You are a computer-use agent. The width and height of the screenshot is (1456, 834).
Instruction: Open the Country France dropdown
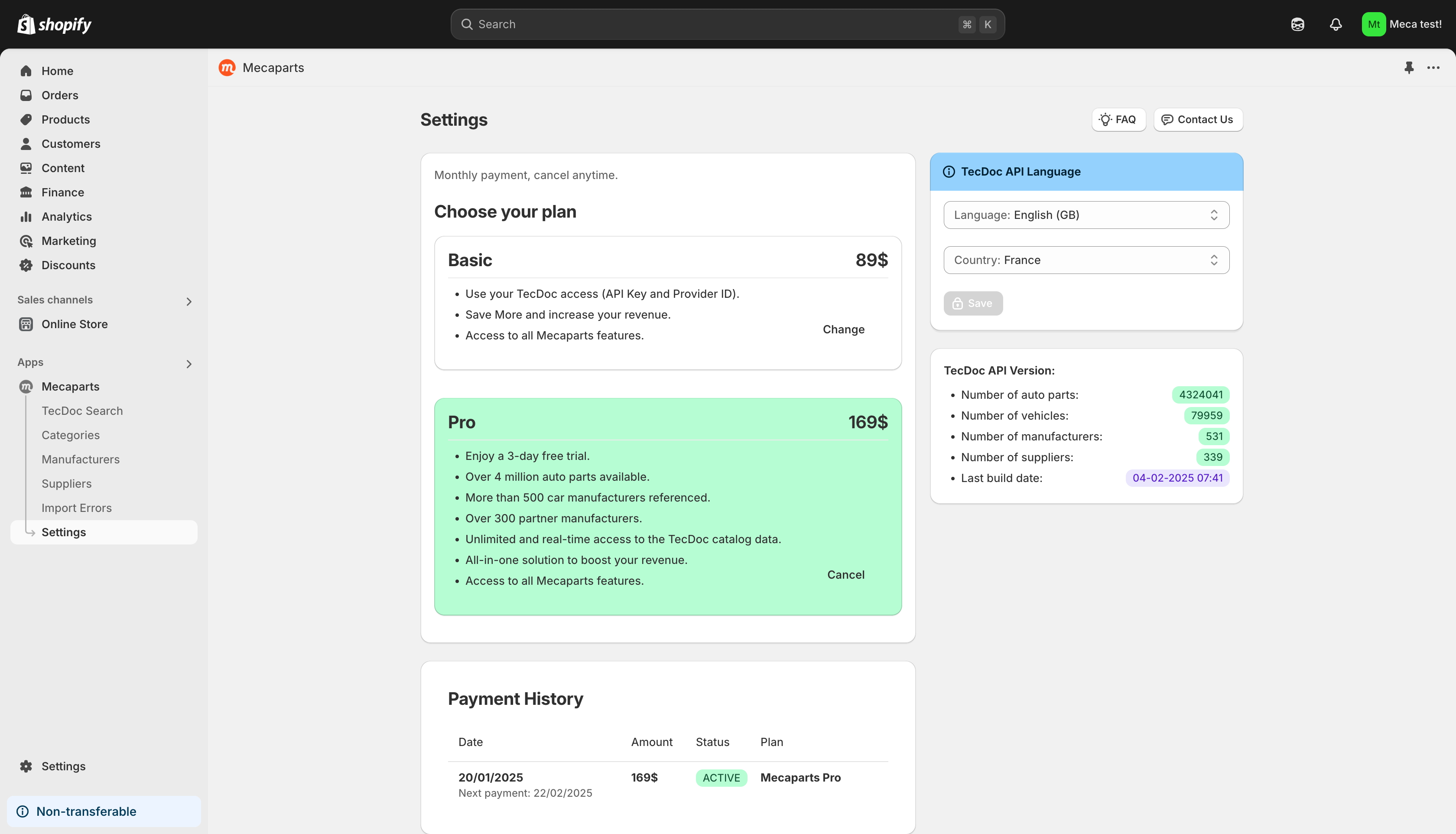tap(1086, 260)
